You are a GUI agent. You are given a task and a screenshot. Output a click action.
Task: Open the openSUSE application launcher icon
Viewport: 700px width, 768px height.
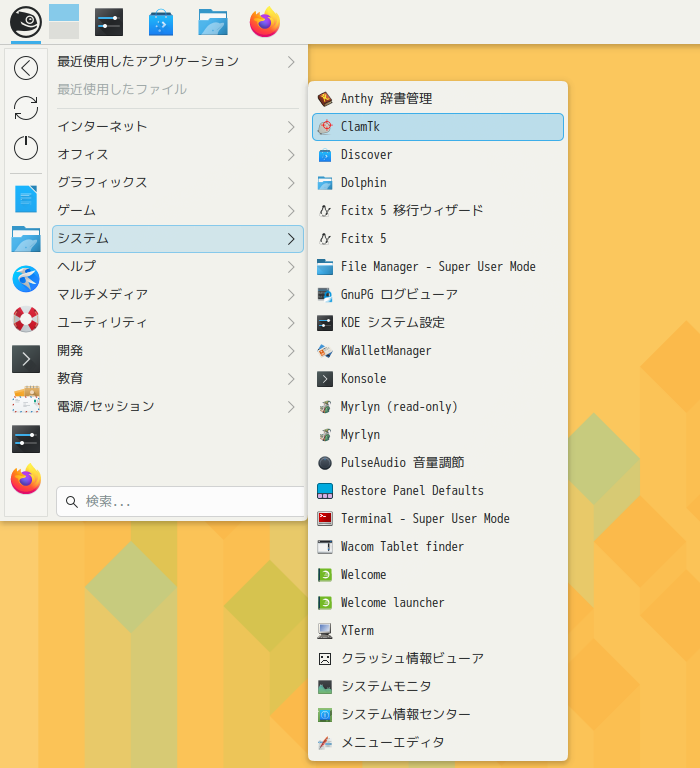click(x=25, y=22)
